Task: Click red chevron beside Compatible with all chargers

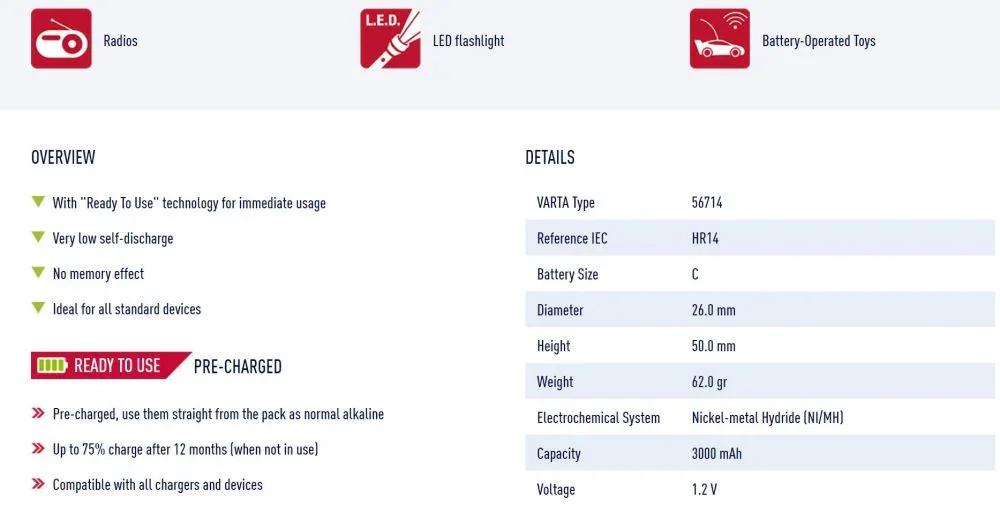Action: point(38,484)
